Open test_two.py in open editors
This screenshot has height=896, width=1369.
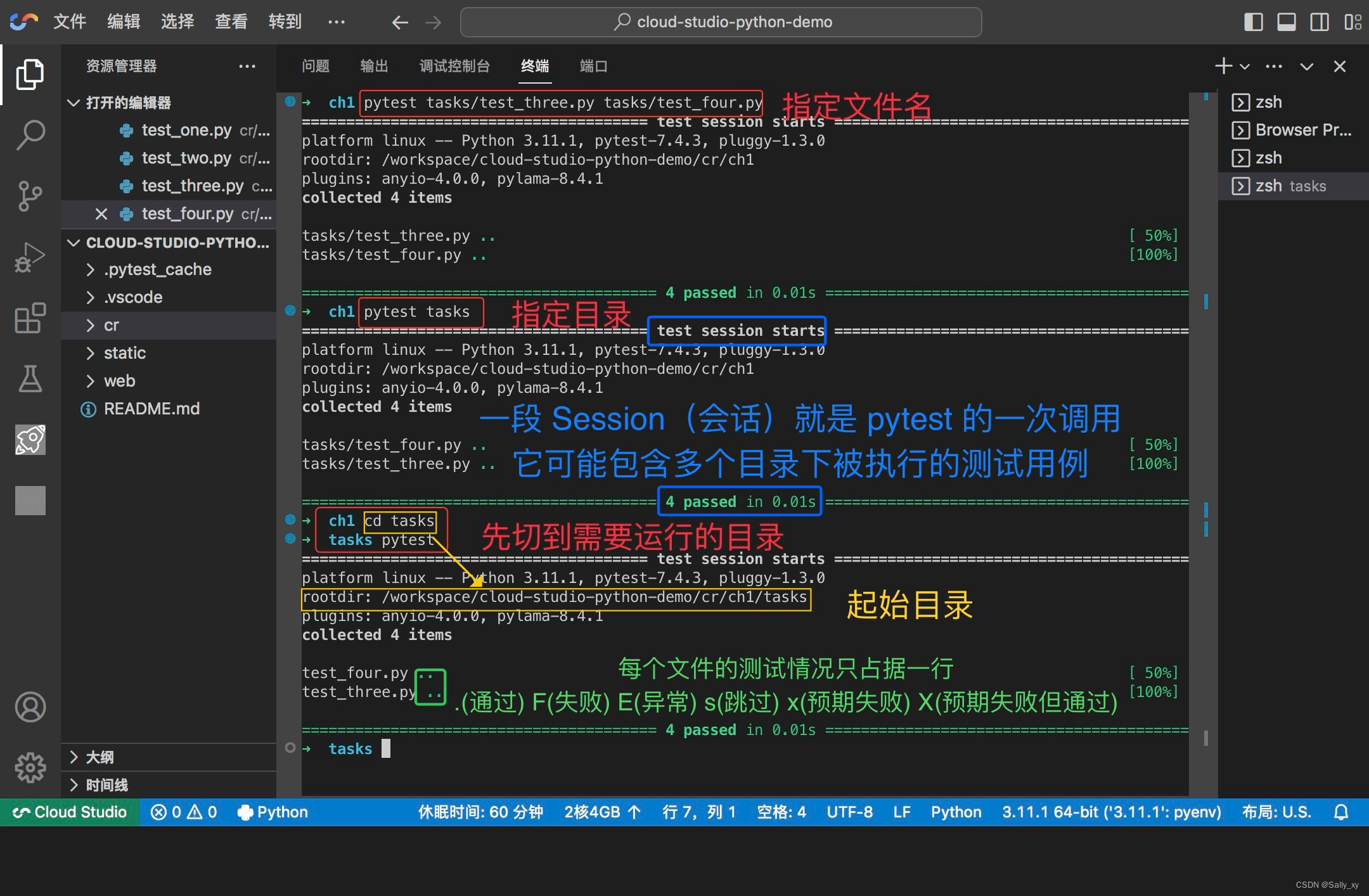click(x=169, y=158)
